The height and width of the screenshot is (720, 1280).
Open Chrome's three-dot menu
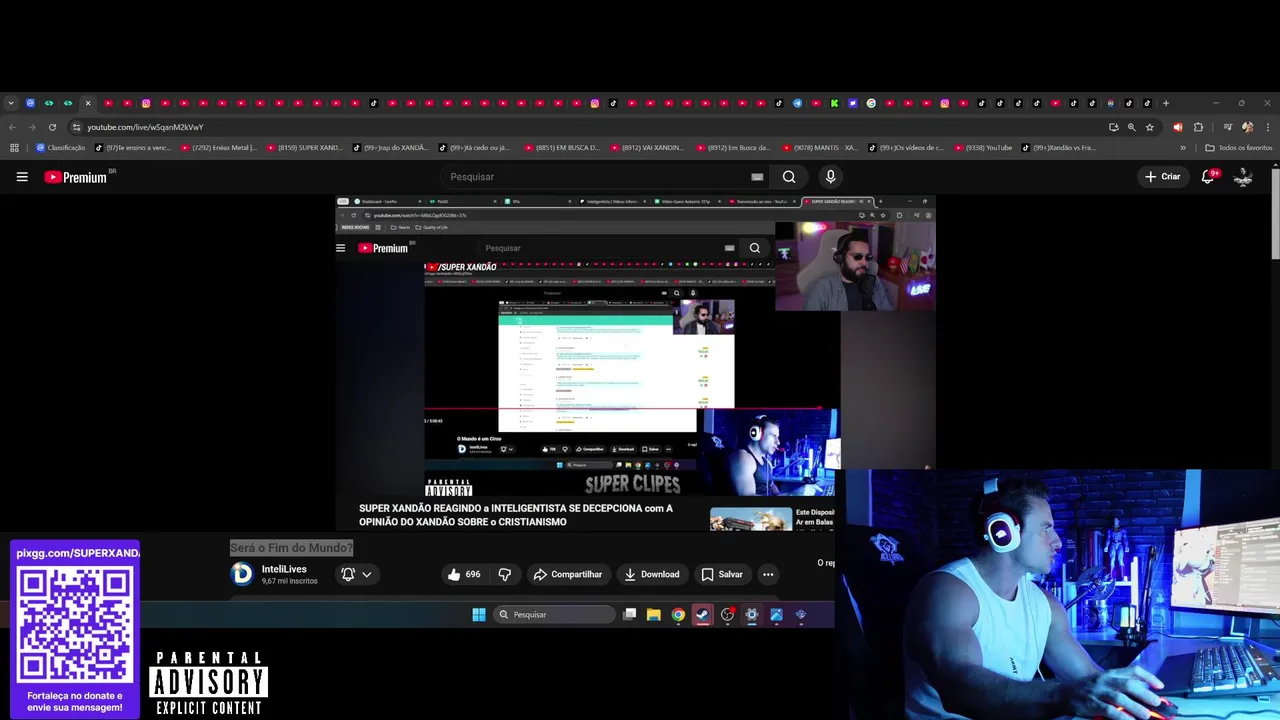[1268, 127]
